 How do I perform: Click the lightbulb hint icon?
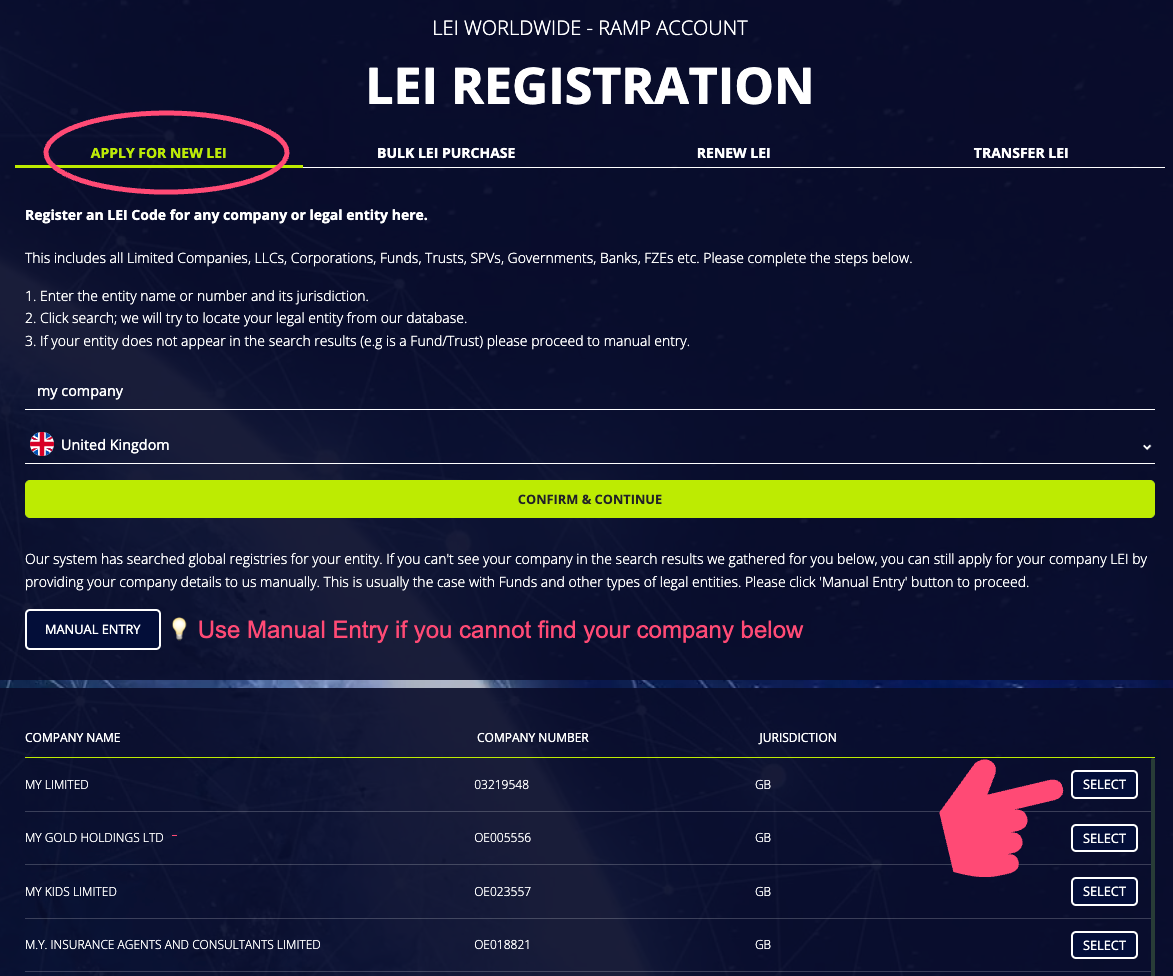pyautogui.click(x=179, y=629)
